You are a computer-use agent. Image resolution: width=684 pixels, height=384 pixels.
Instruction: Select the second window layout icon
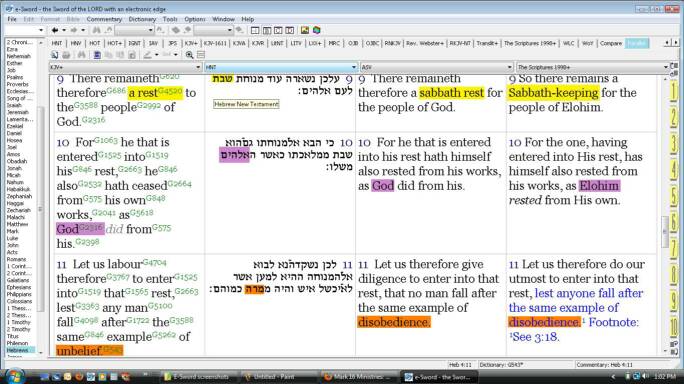[x=267, y=30]
